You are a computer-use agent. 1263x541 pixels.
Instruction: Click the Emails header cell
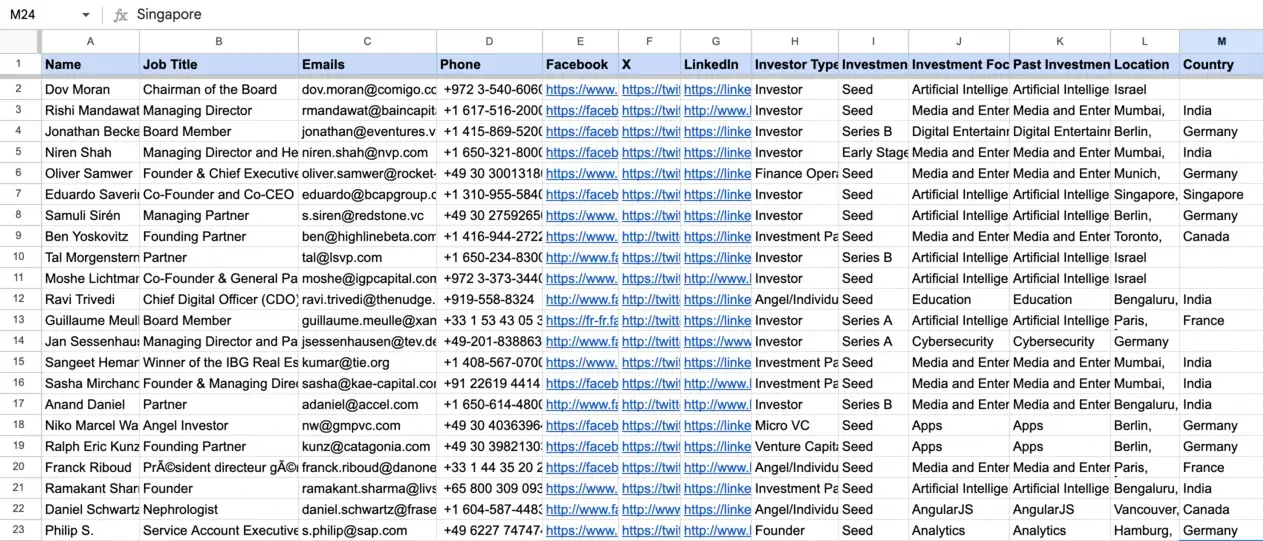[x=367, y=64]
